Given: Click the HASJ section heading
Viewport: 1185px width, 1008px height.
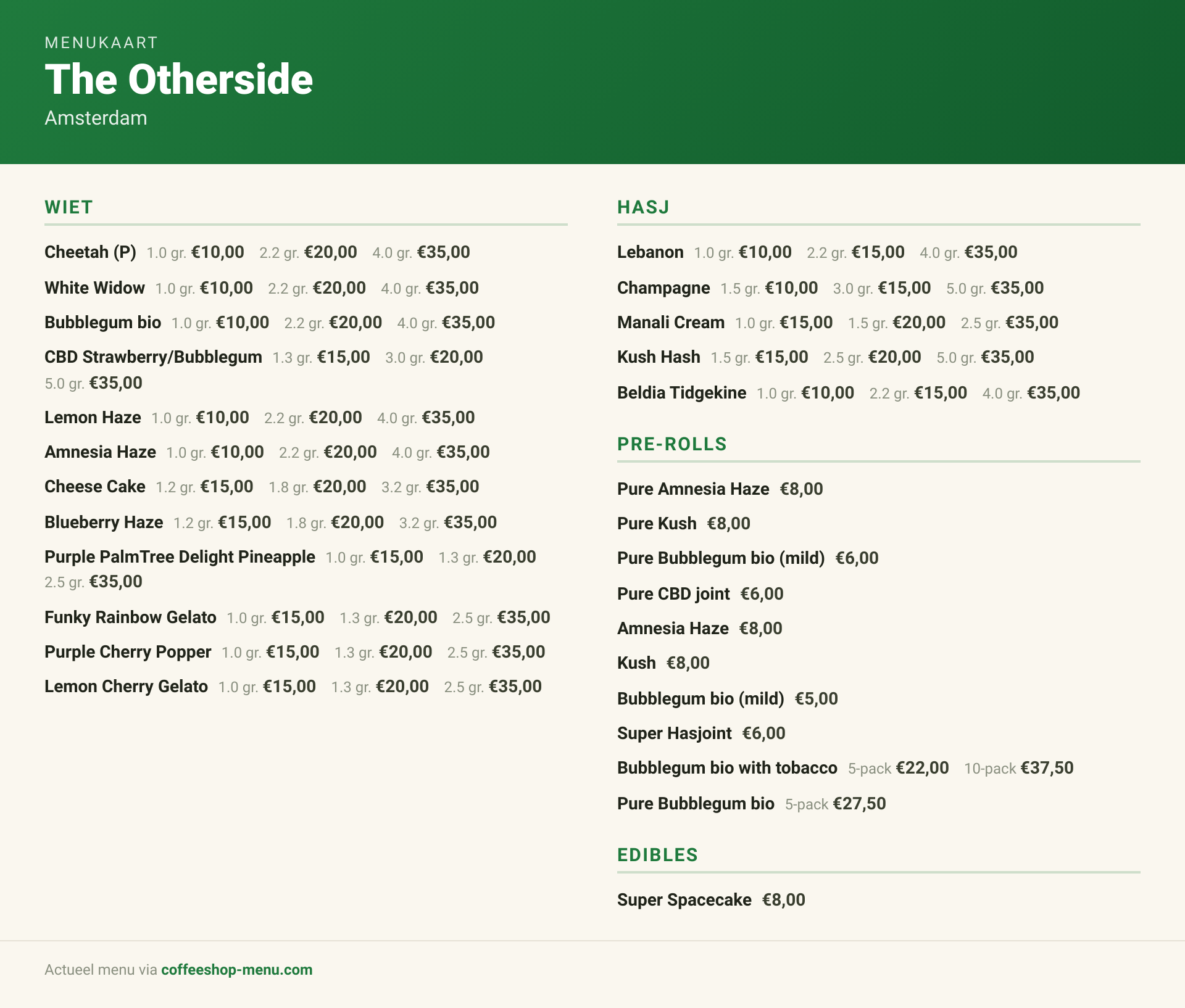Looking at the screenshot, I should [643, 207].
